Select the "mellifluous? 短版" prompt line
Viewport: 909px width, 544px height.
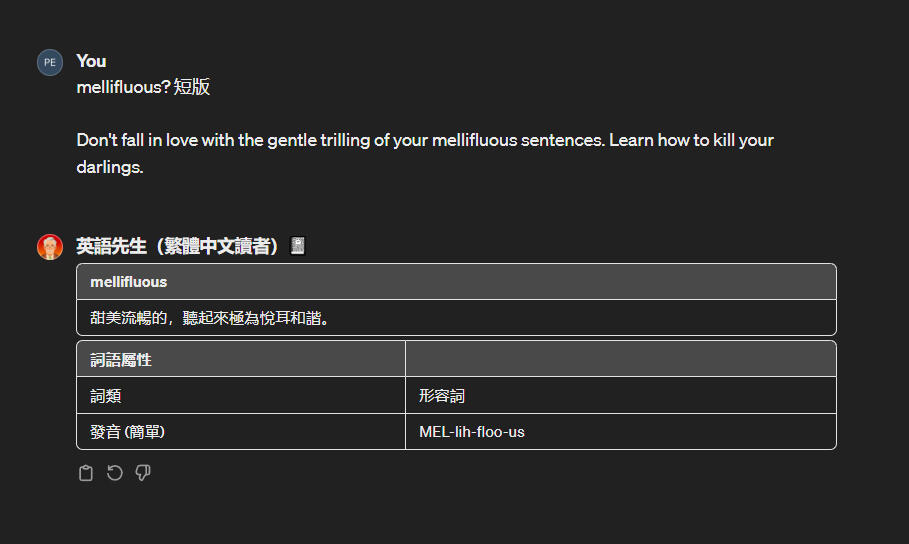tap(143, 88)
